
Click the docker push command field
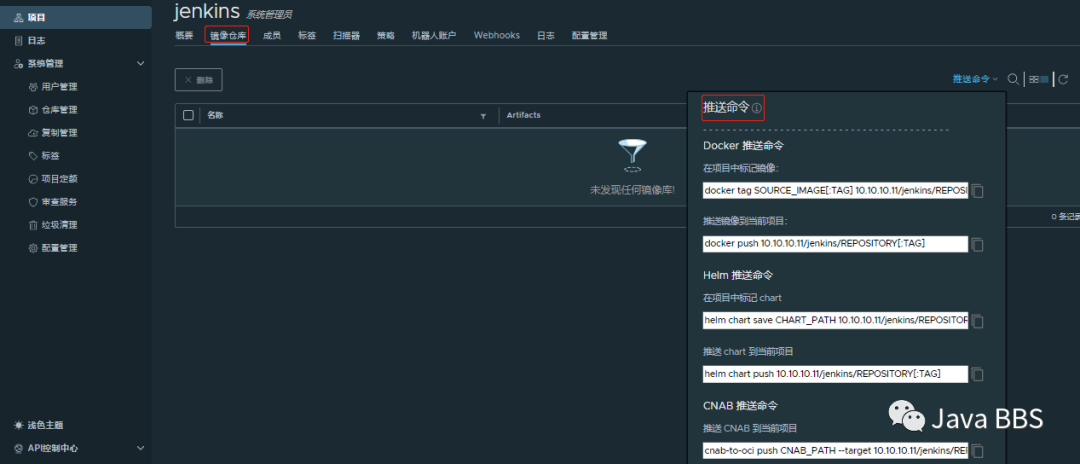tap(835, 244)
